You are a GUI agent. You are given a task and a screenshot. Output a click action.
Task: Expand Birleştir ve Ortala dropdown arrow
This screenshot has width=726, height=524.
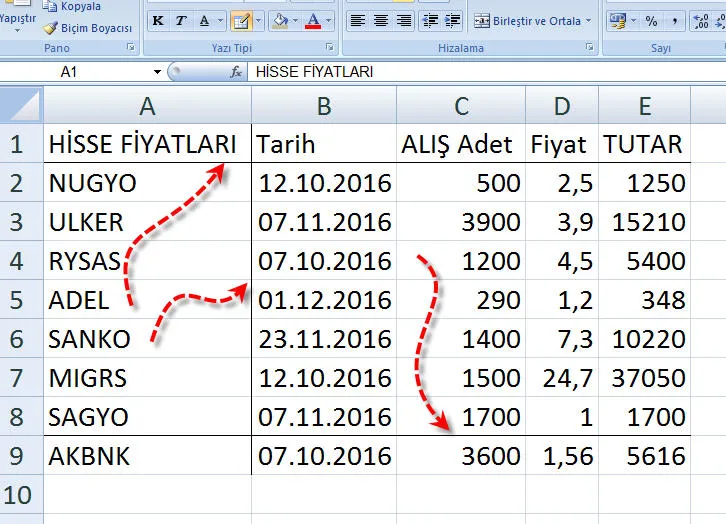pyautogui.click(x=588, y=21)
